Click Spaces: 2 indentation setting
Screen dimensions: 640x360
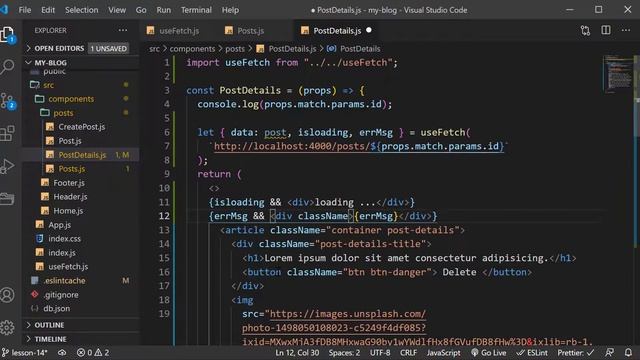click(344, 353)
